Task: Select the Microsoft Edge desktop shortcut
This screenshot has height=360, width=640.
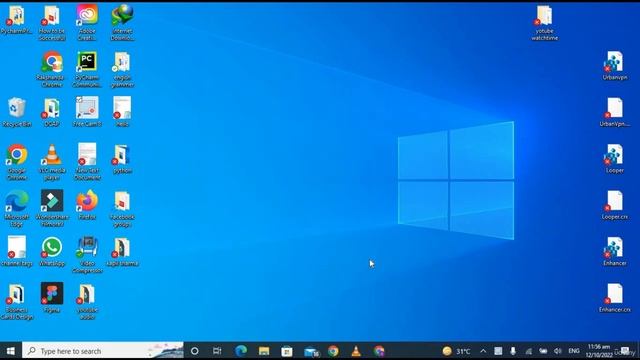Action: [x=17, y=208]
